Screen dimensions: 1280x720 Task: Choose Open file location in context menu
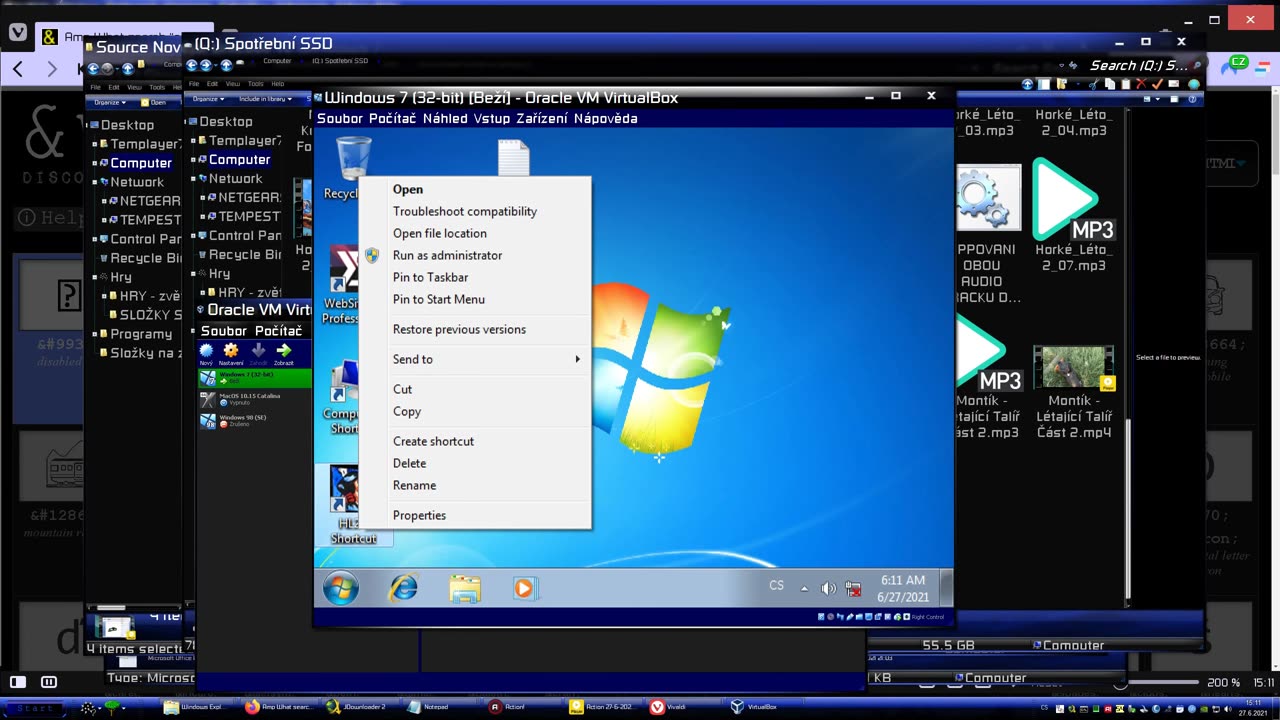[x=440, y=233]
